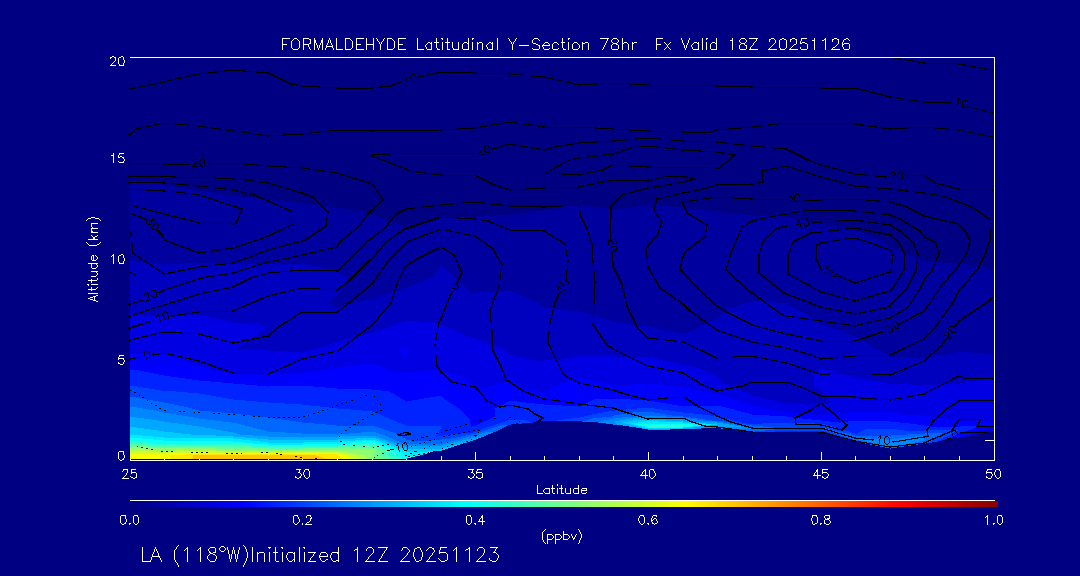Click the colorbar at the 0.4 mark
1080x576 pixels.
(x=476, y=502)
